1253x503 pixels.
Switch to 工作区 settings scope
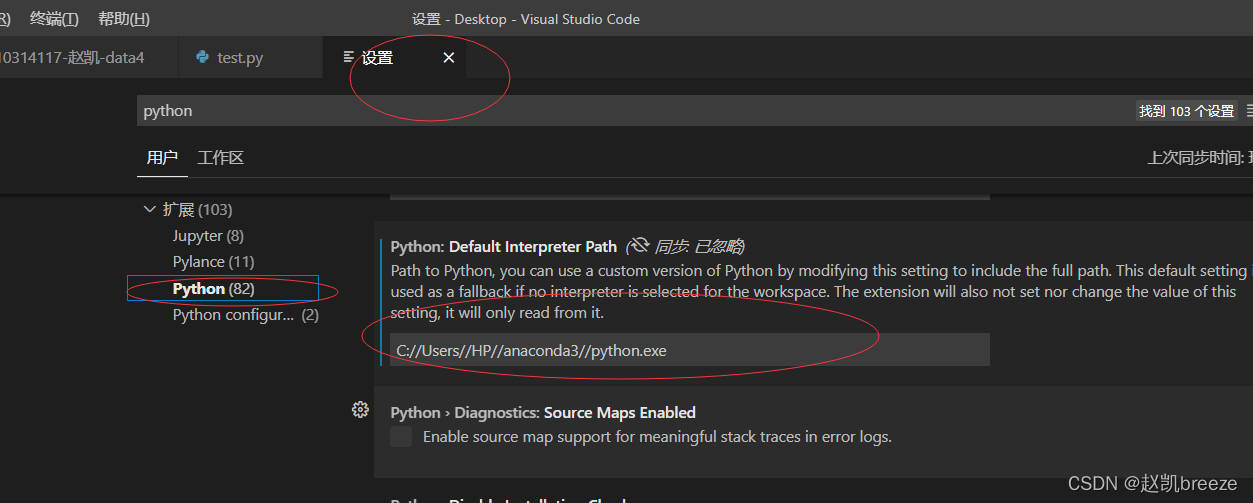point(221,157)
